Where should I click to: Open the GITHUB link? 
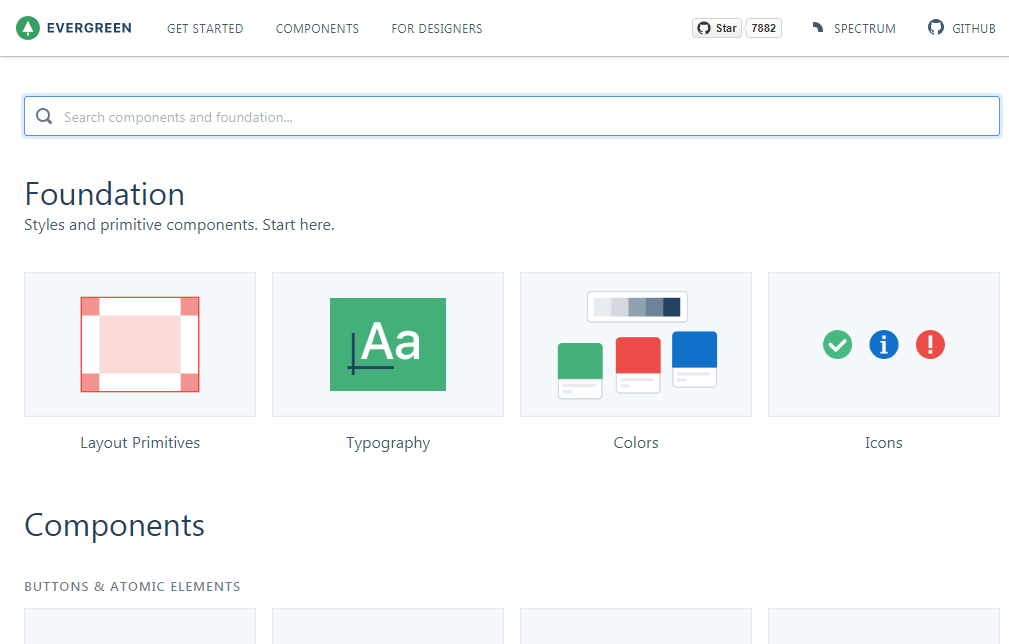[x=974, y=29]
